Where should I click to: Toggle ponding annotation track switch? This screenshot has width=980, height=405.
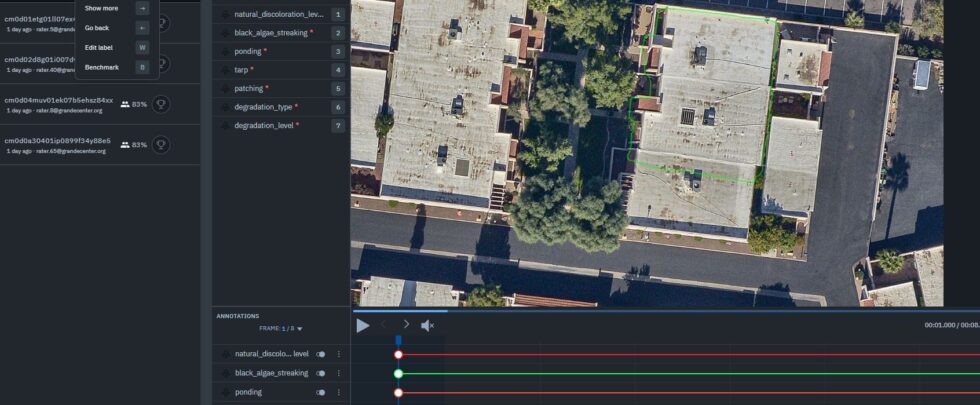[x=321, y=392]
